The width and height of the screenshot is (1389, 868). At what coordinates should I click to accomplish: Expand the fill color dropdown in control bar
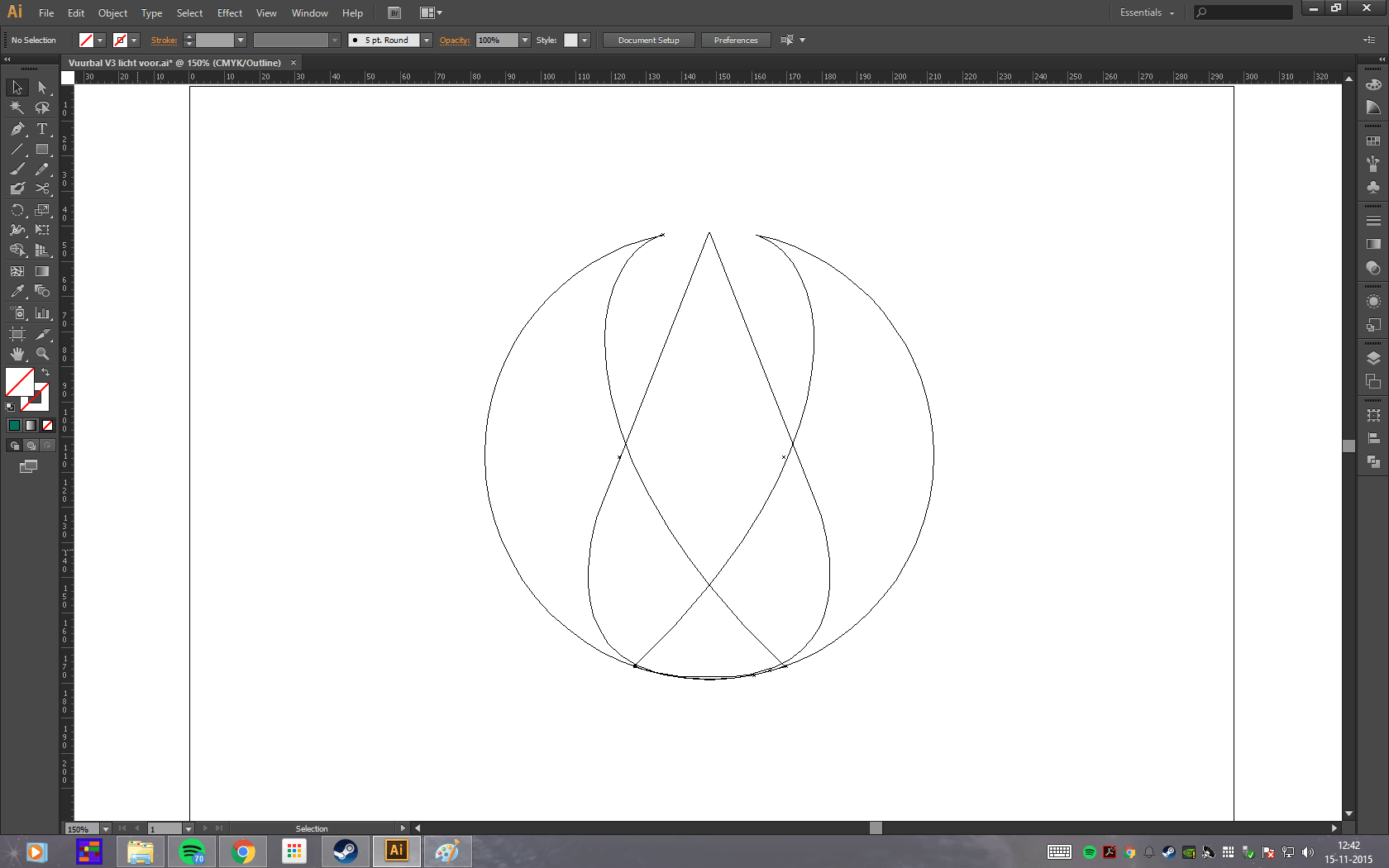click(100, 41)
